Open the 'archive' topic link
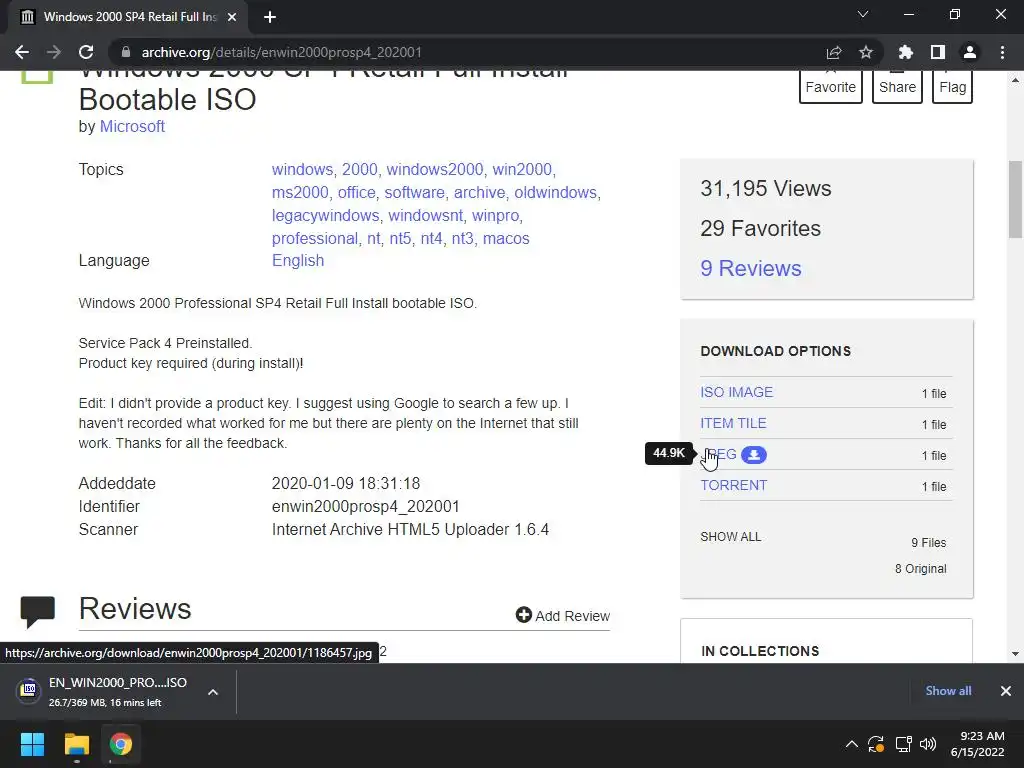The width and height of the screenshot is (1024, 768). pyautogui.click(x=479, y=193)
